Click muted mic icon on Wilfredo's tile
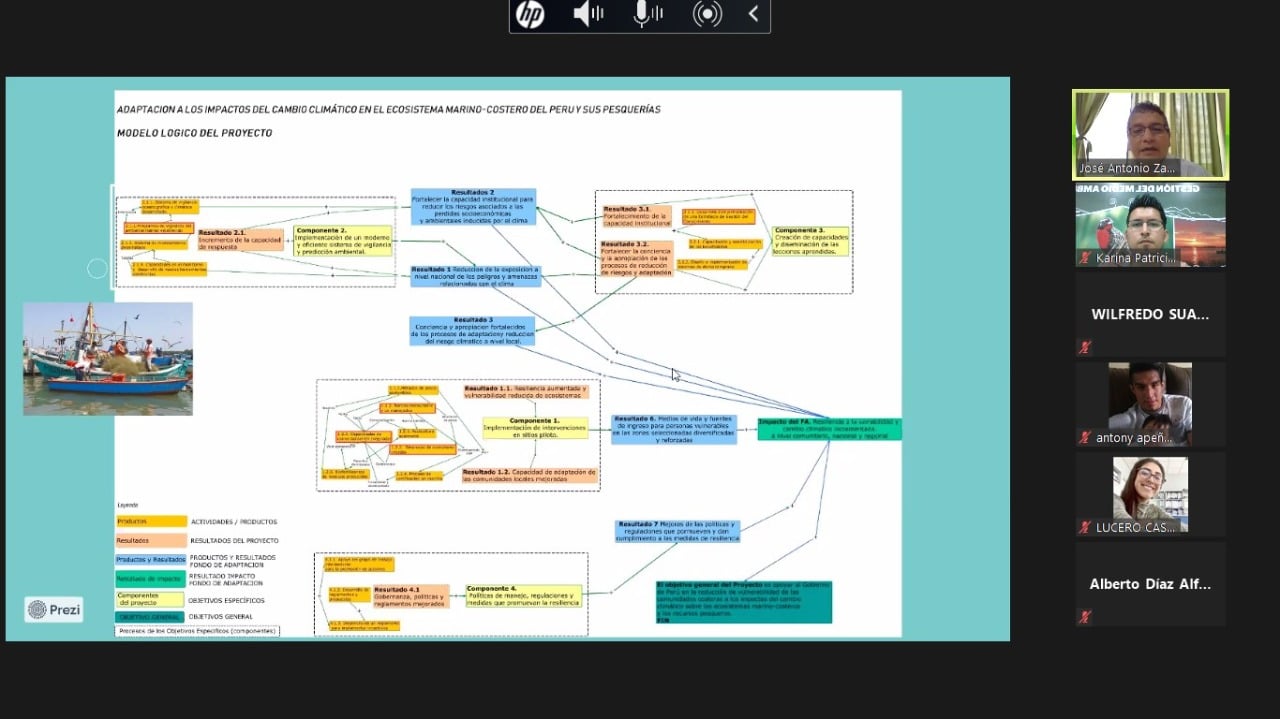The height and width of the screenshot is (719, 1280). (x=1085, y=347)
